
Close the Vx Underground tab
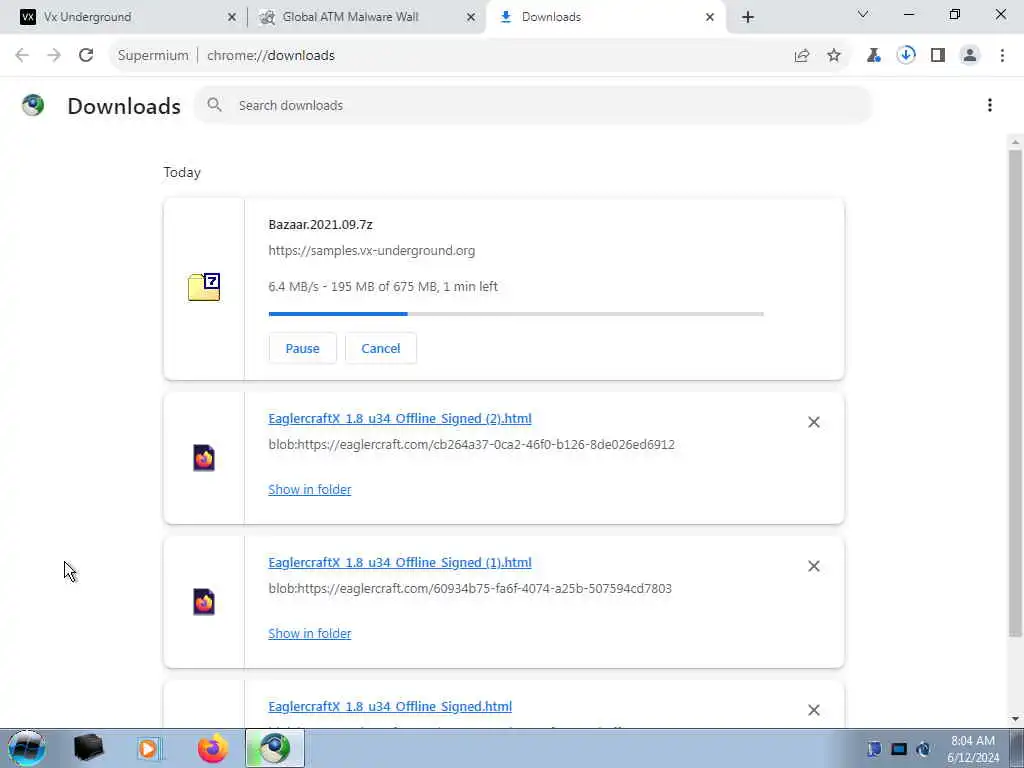(x=232, y=18)
